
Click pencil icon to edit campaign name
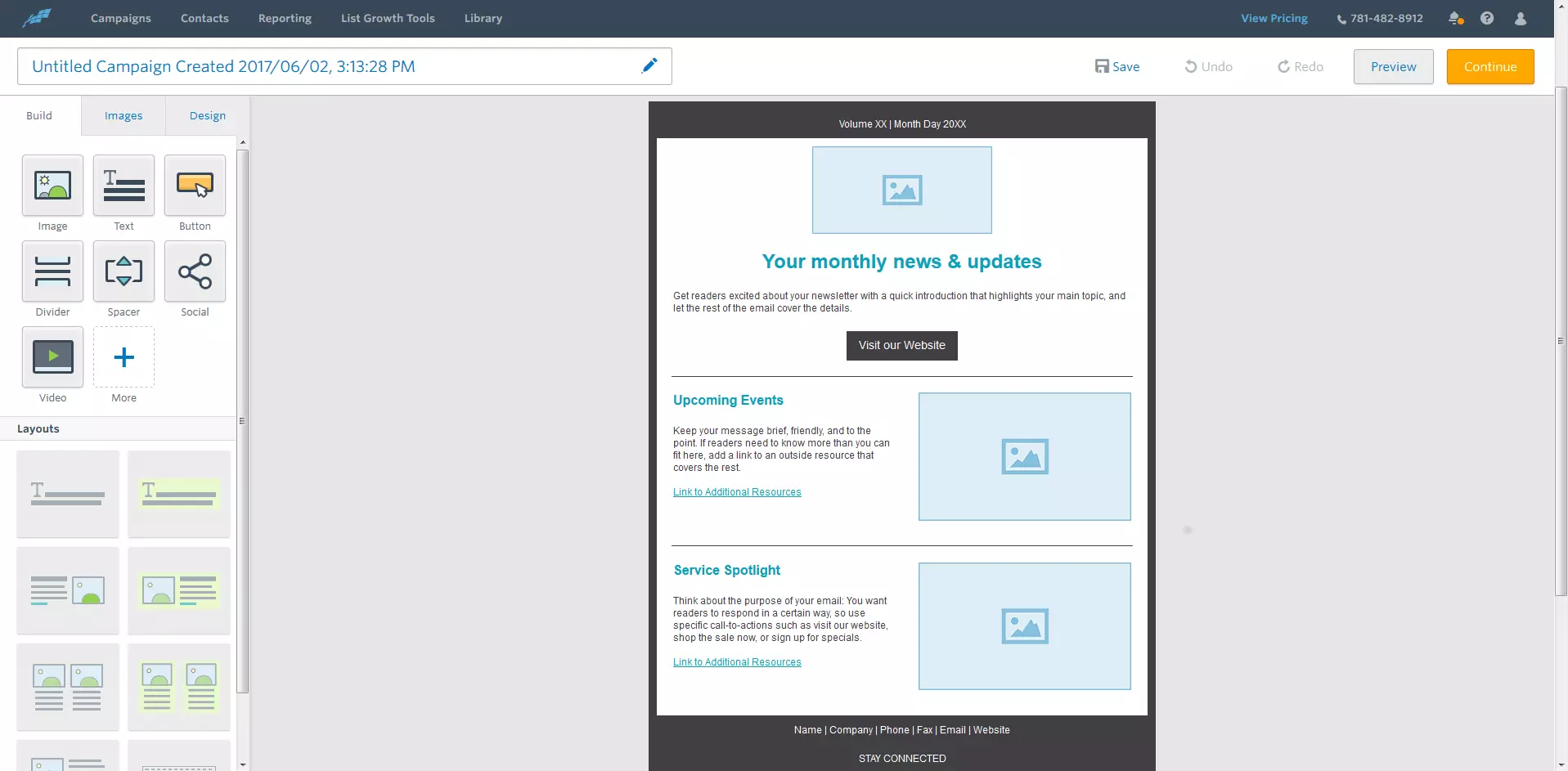pyautogui.click(x=649, y=65)
